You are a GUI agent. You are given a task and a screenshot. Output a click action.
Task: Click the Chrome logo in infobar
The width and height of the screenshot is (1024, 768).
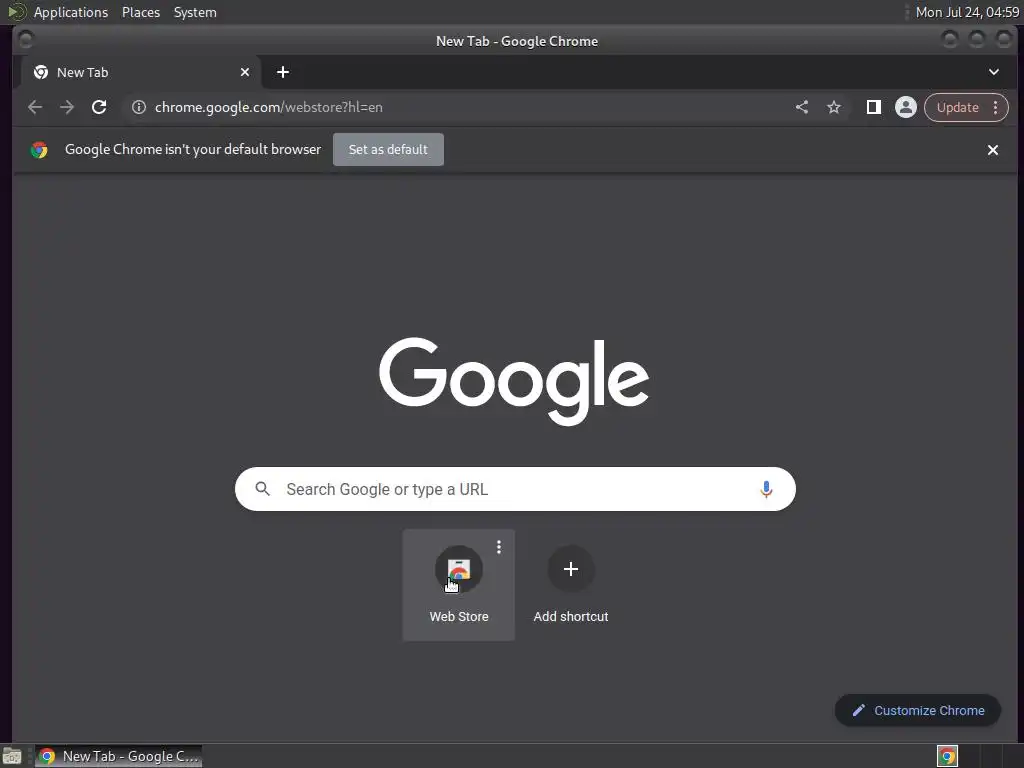pos(39,150)
